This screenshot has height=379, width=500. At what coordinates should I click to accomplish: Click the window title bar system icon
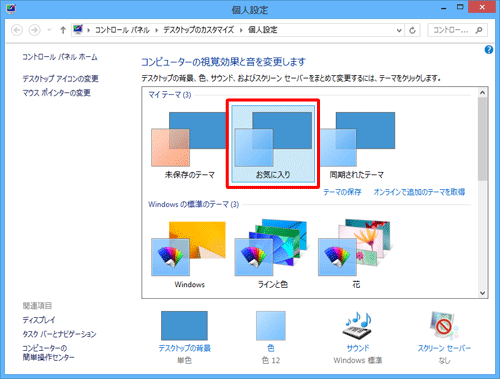(11, 8)
